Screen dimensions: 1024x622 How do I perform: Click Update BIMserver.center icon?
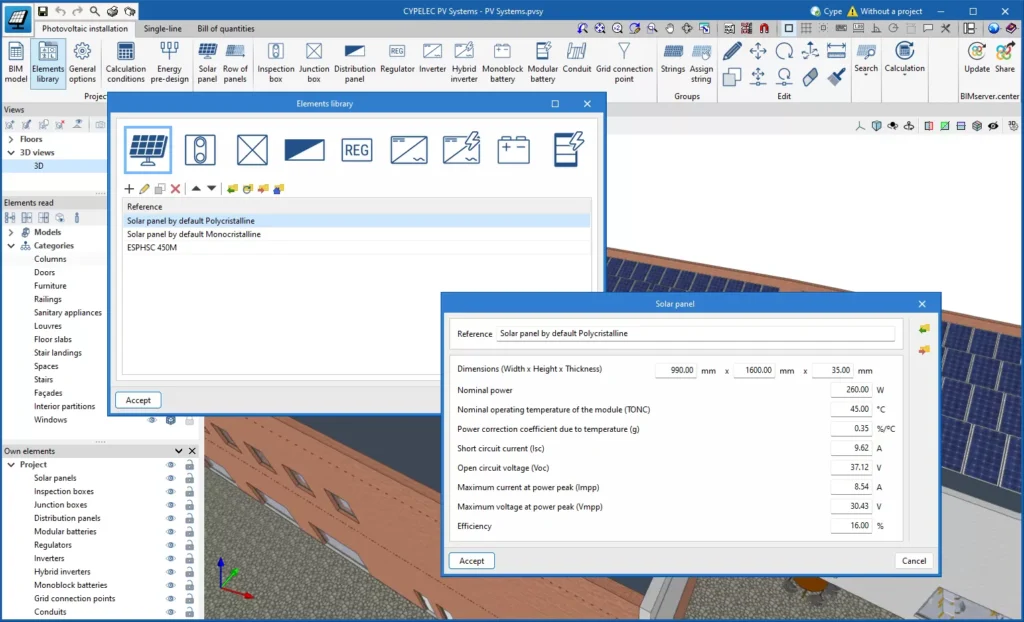click(977, 57)
